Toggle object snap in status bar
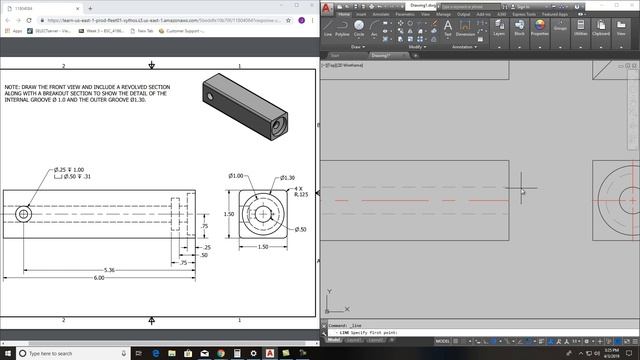The image size is (640, 360). pos(529,341)
